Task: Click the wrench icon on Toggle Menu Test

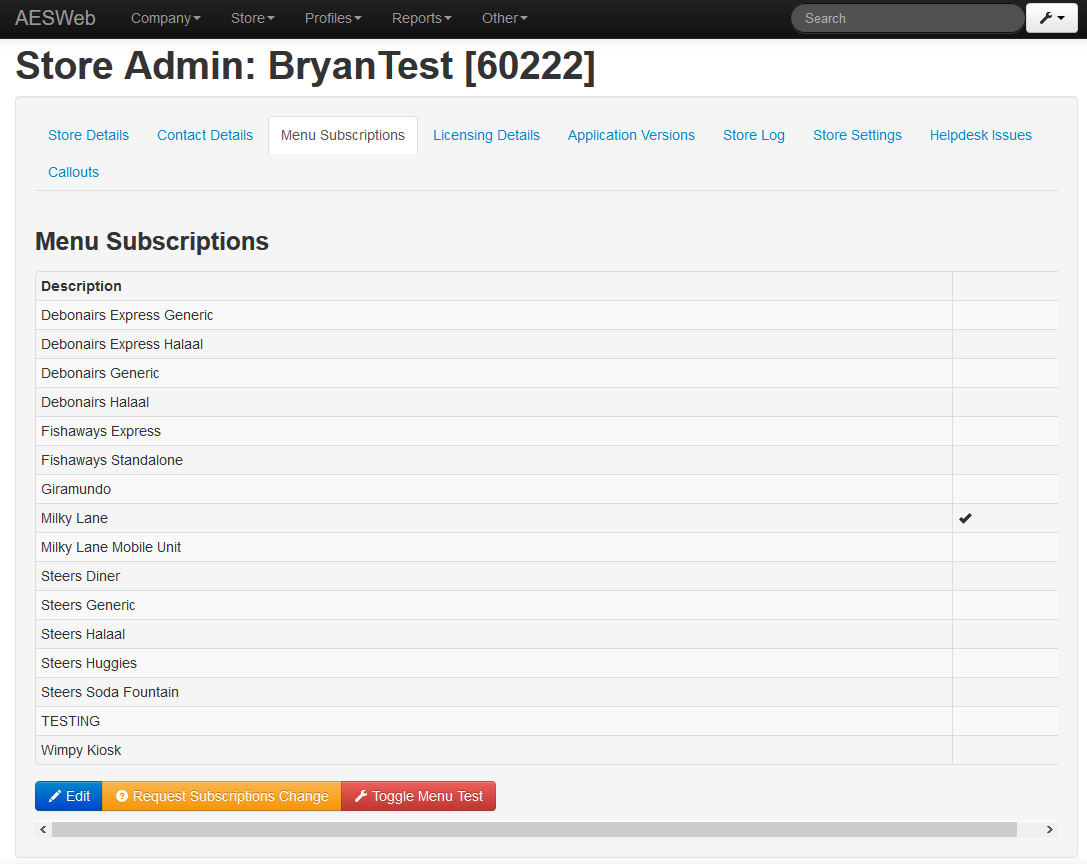Action: point(360,796)
